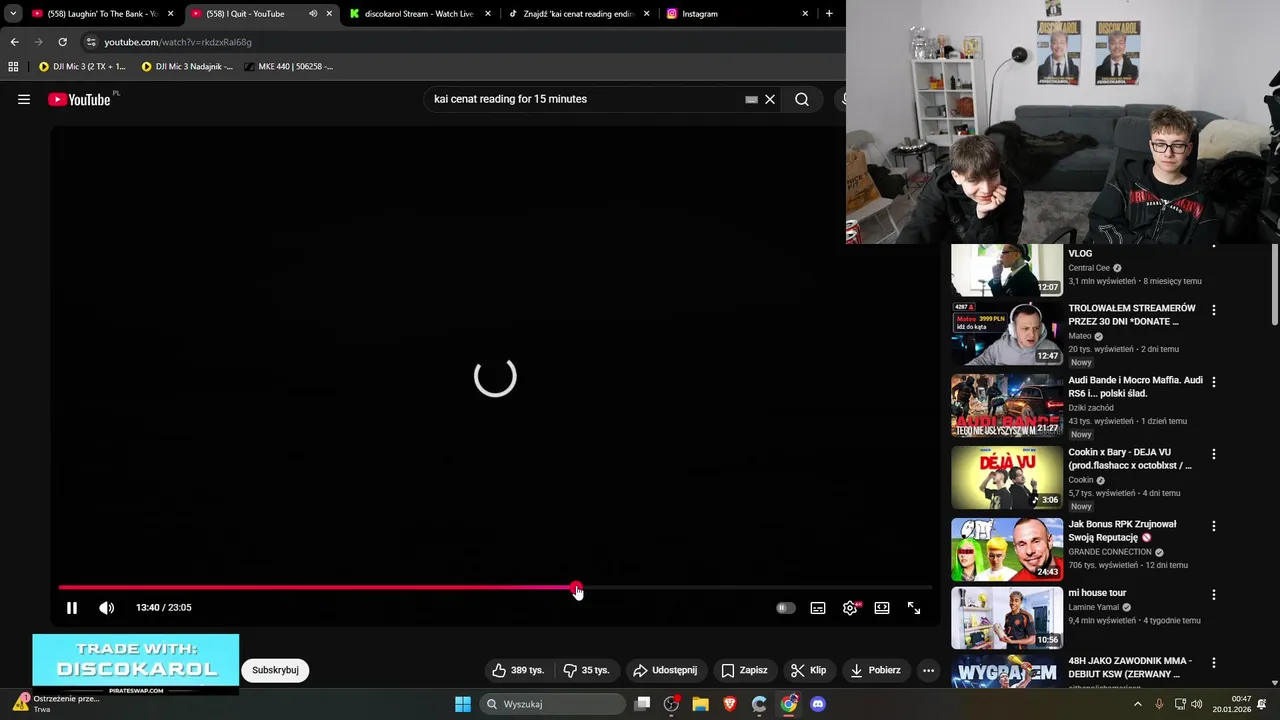Reload the page with refresh icon
This screenshot has height=720, width=1280.
coord(62,42)
